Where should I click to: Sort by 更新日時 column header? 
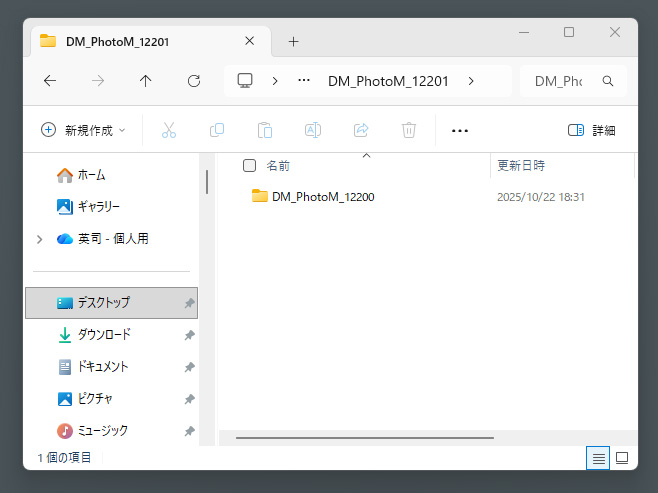[522, 165]
